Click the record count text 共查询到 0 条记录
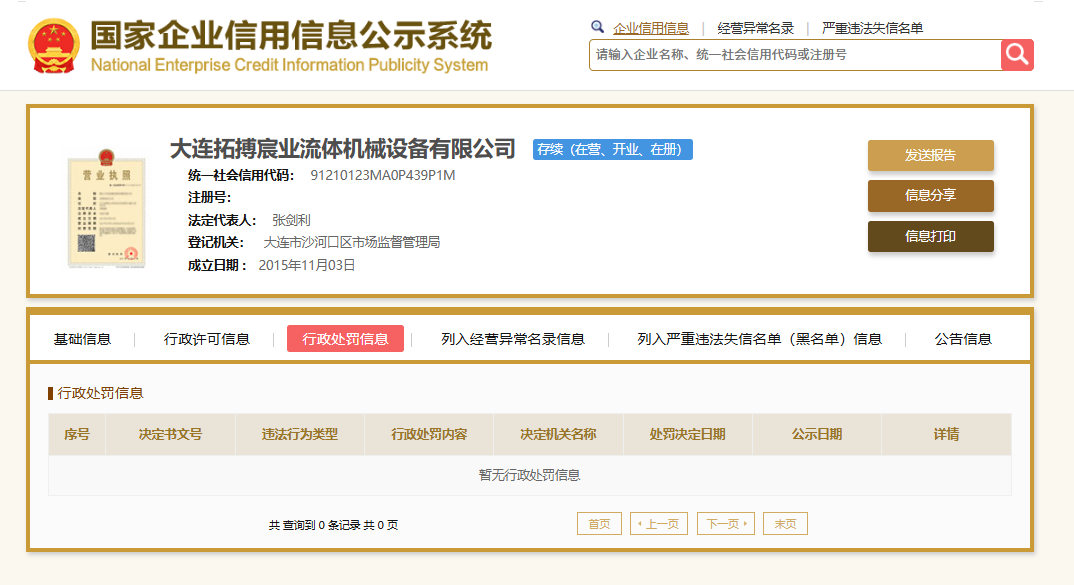Image resolution: width=1074 pixels, height=585 pixels. (x=314, y=525)
